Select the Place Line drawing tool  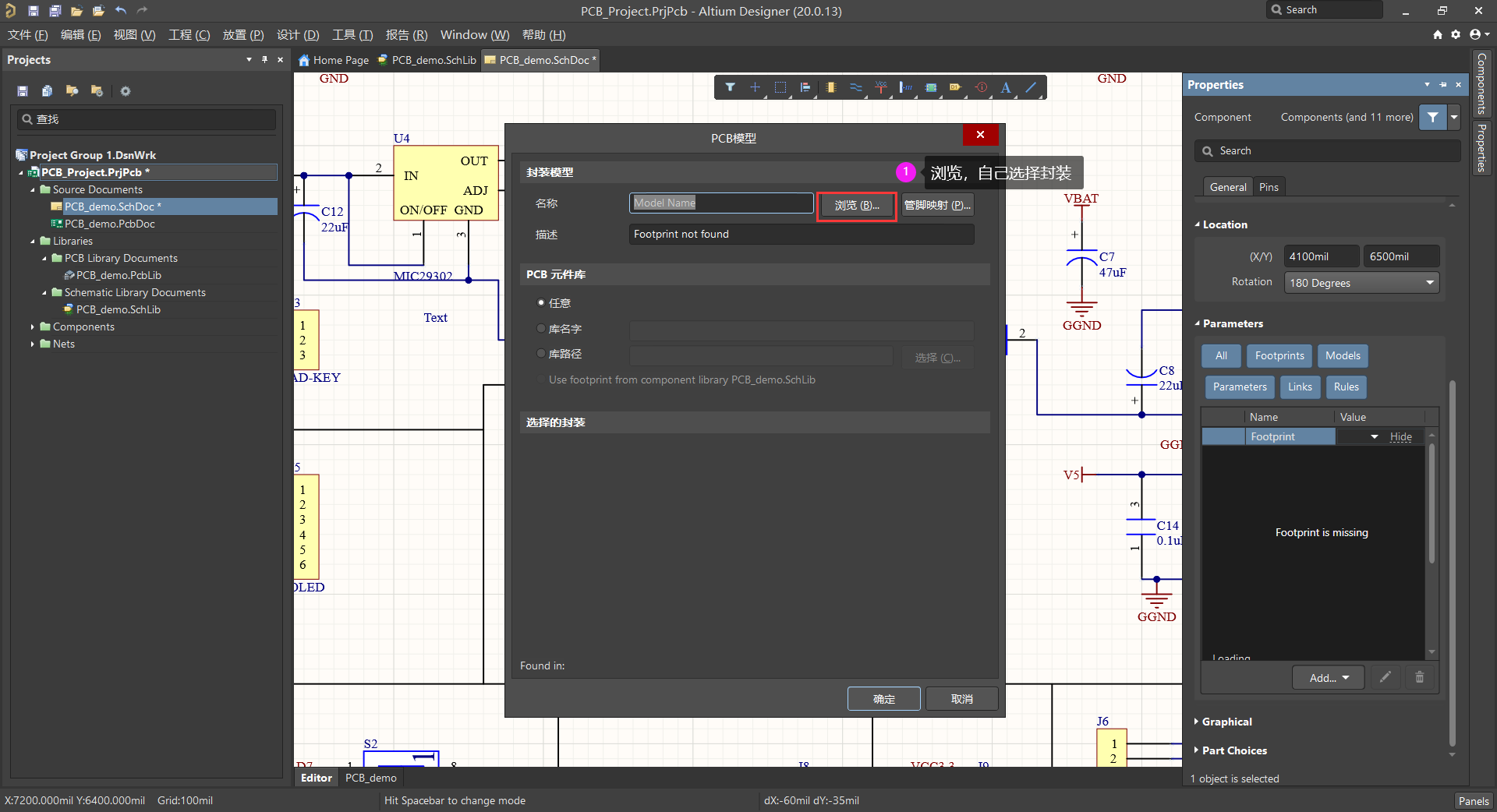point(1031,87)
